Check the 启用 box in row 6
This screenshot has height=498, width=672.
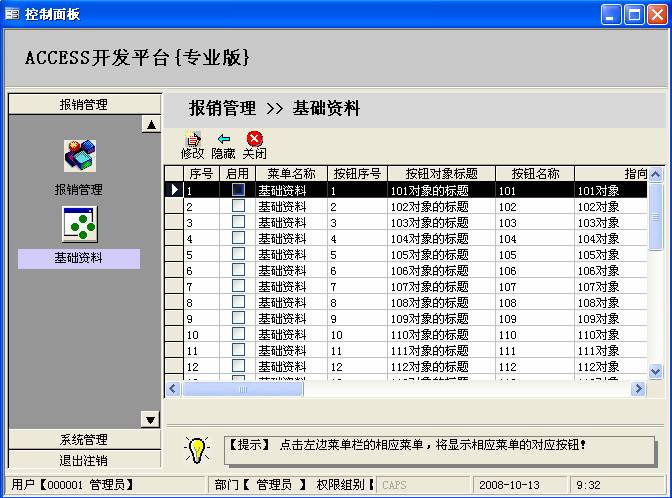pyautogui.click(x=238, y=270)
